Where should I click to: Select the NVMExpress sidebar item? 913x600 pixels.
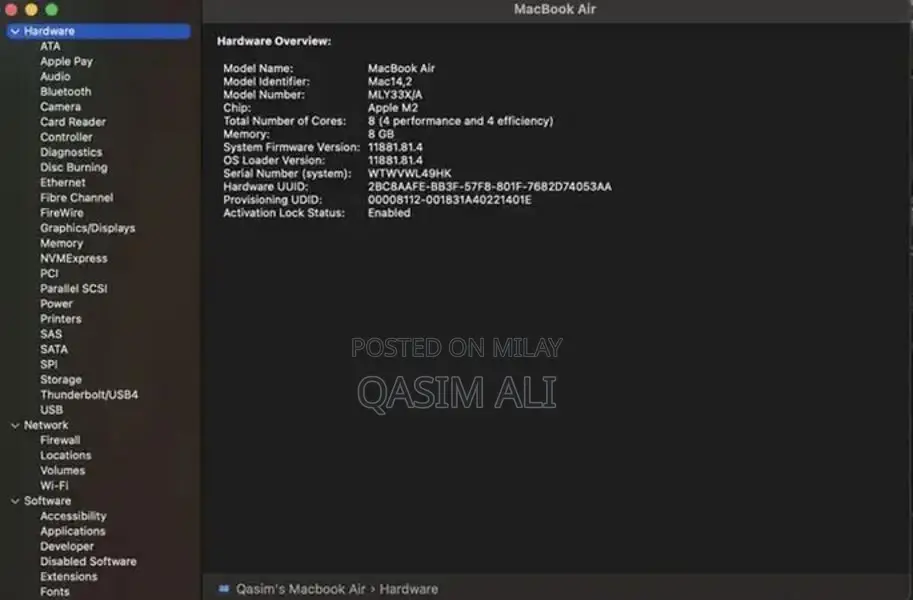73,258
